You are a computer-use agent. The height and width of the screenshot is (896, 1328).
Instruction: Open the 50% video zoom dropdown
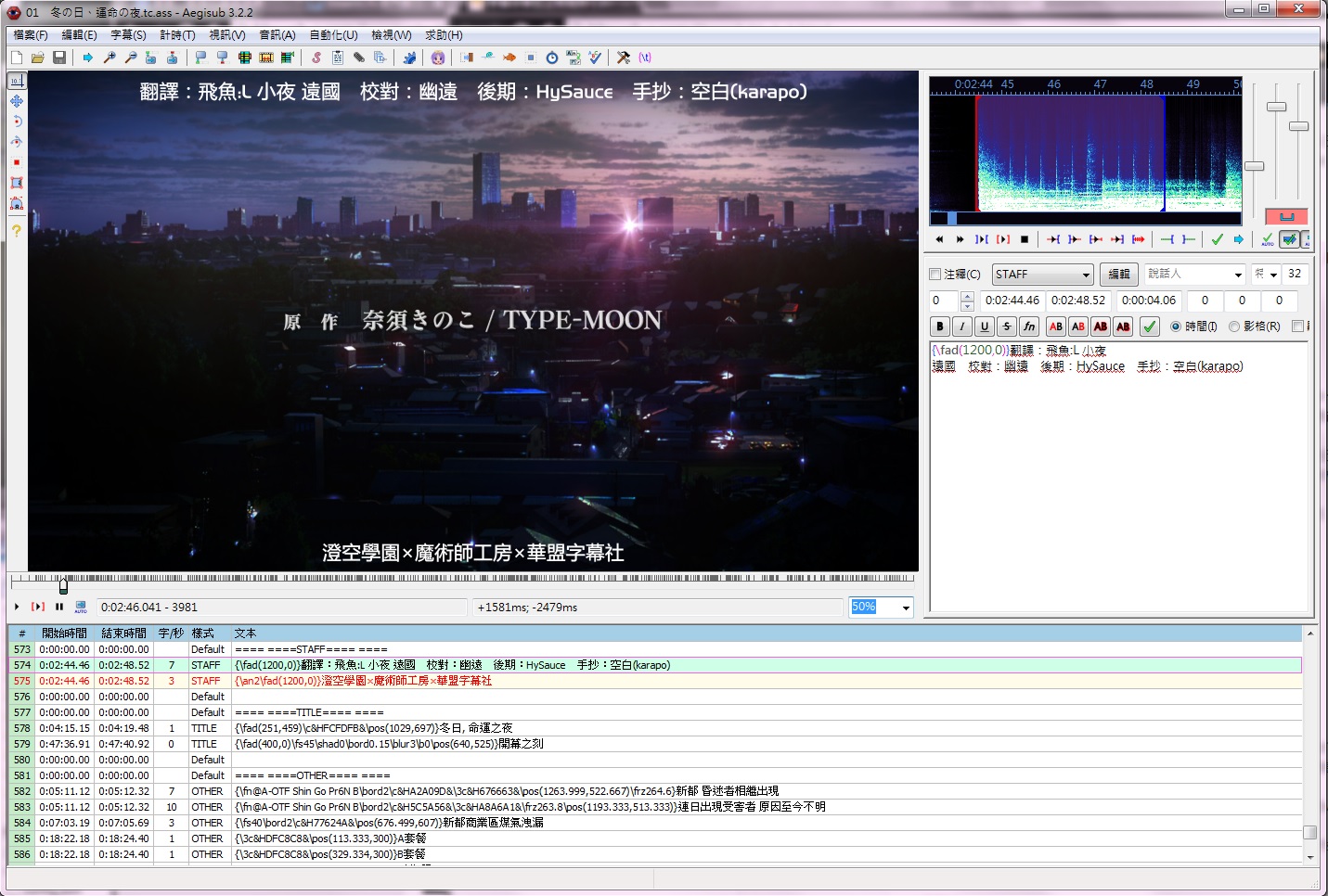(906, 608)
